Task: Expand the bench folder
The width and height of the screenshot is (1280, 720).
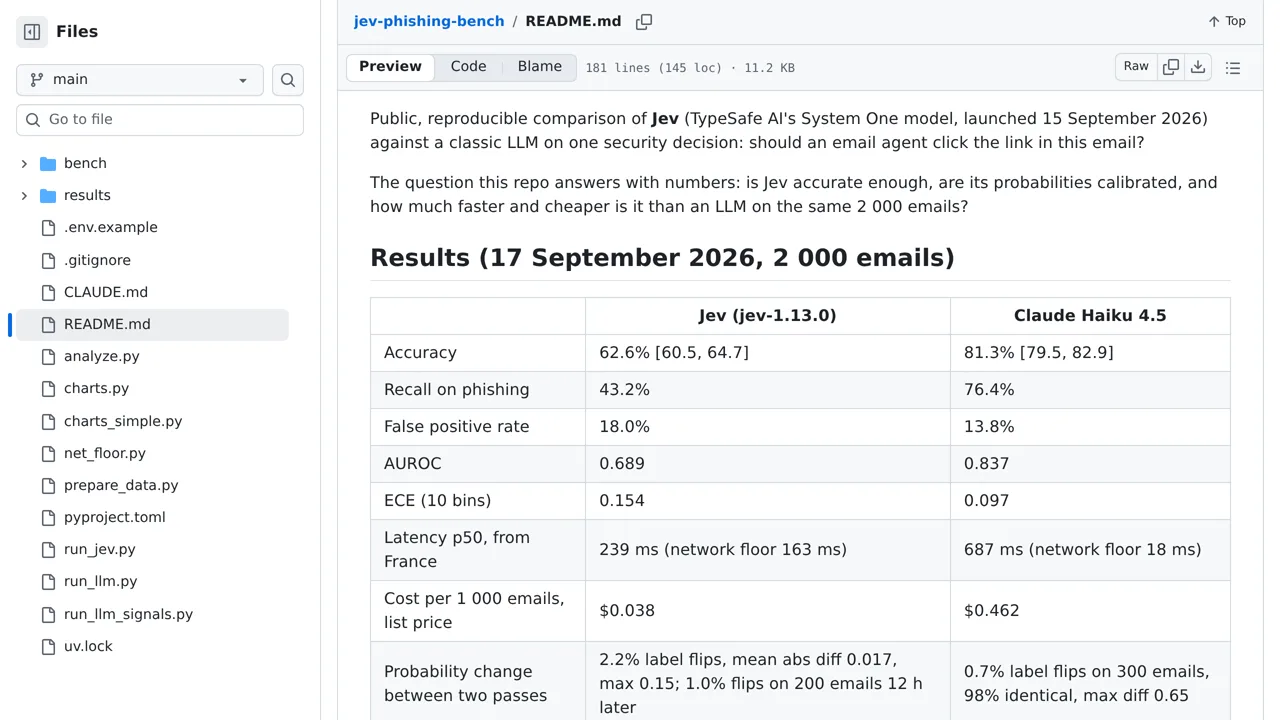Action: tap(24, 163)
